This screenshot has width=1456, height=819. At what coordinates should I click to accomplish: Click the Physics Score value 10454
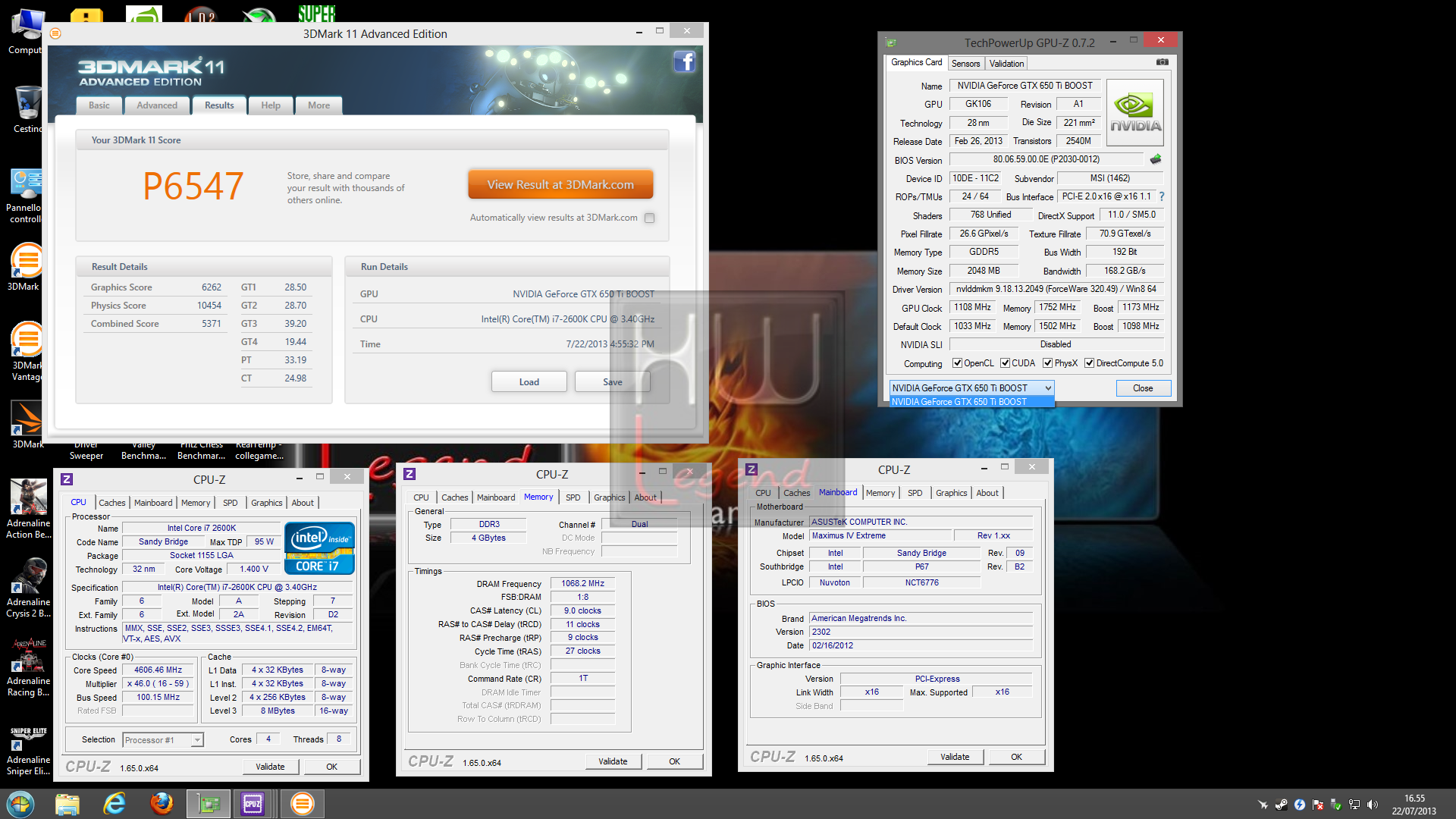click(x=209, y=306)
